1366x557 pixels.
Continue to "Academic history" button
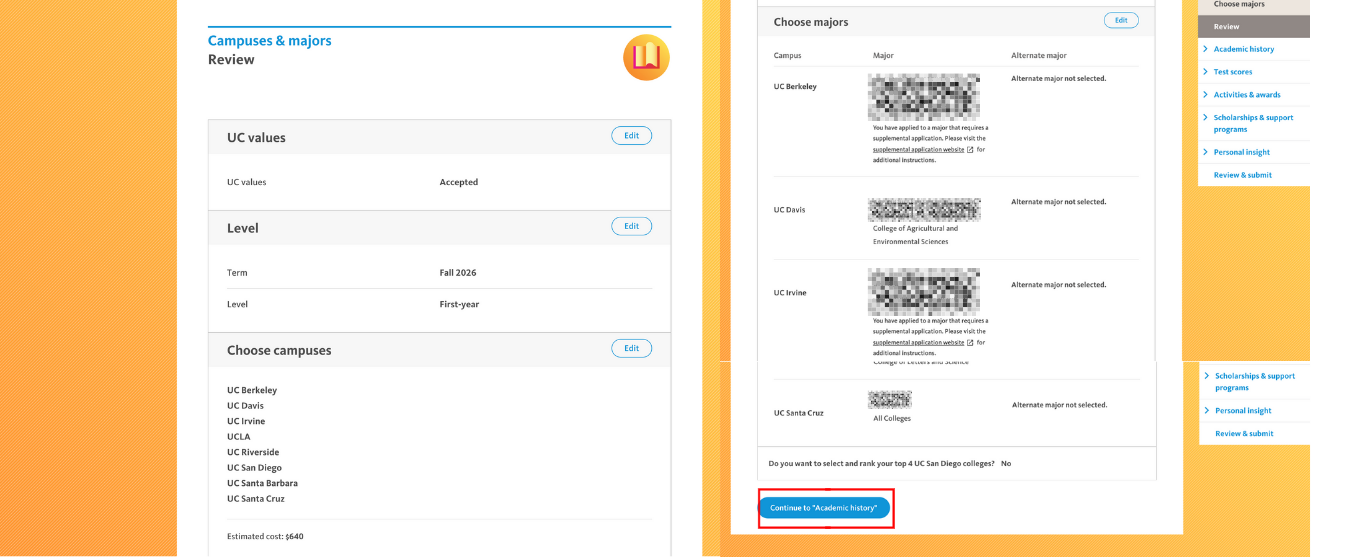(x=823, y=508)
